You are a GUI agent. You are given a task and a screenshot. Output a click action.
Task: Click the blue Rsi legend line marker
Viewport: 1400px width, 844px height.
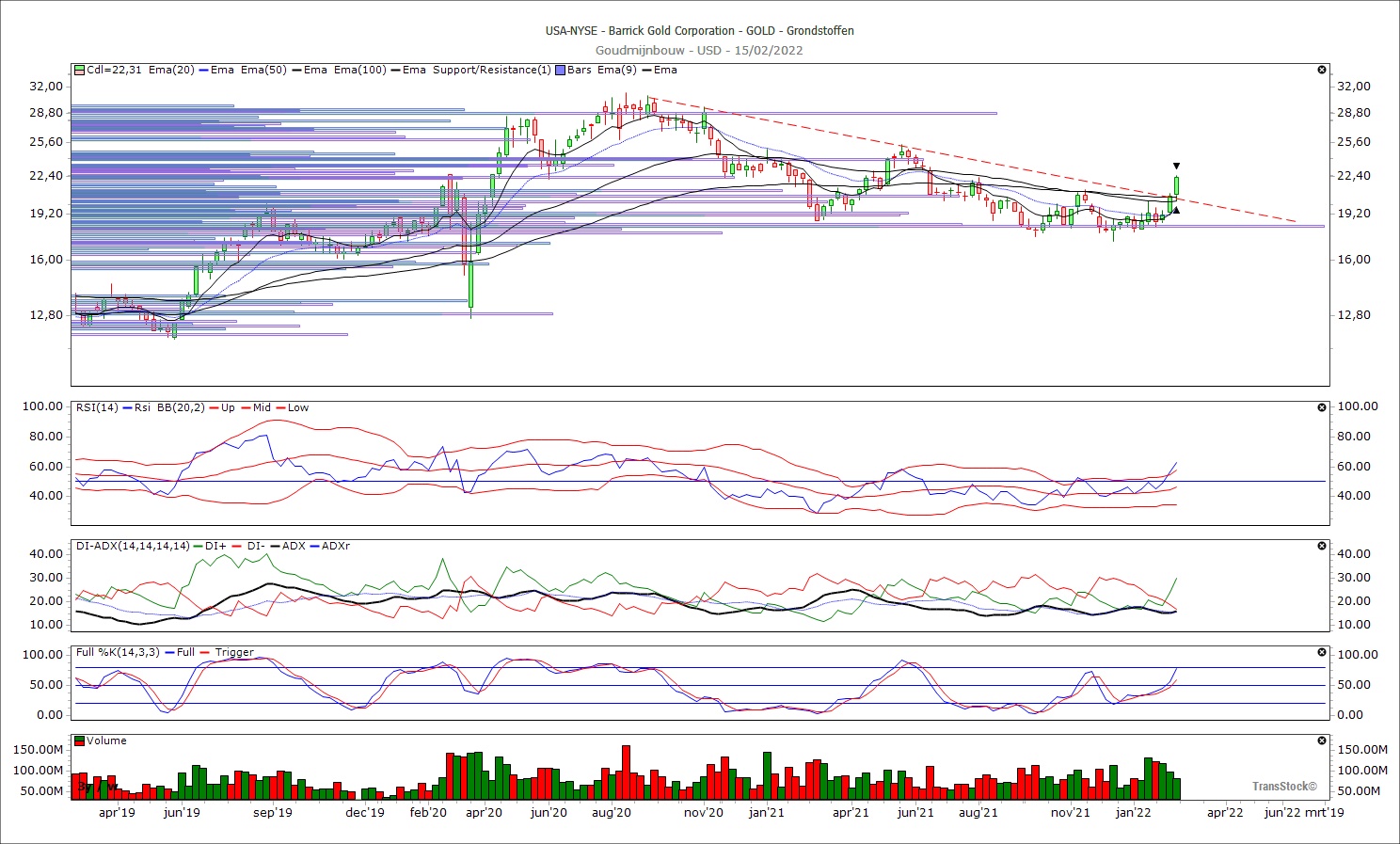pos(127,407)
